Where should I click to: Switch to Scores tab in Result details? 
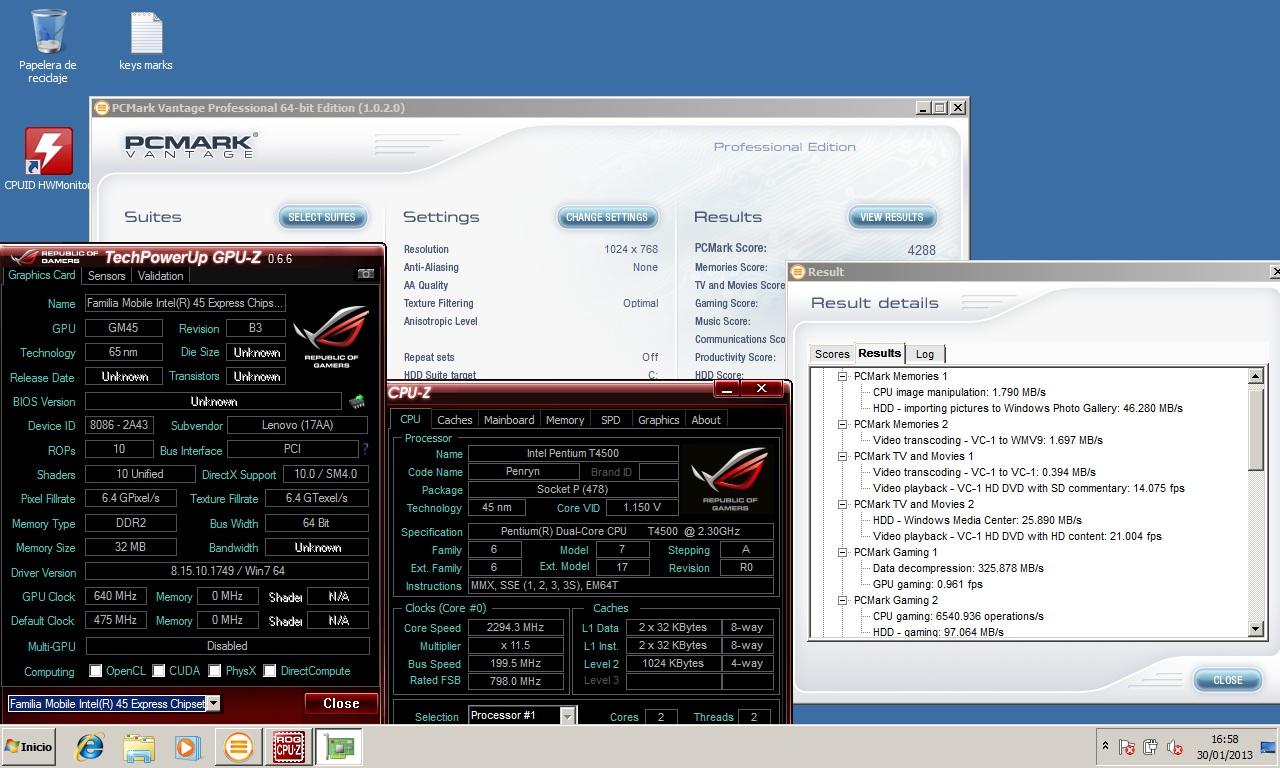pos(832,354)
